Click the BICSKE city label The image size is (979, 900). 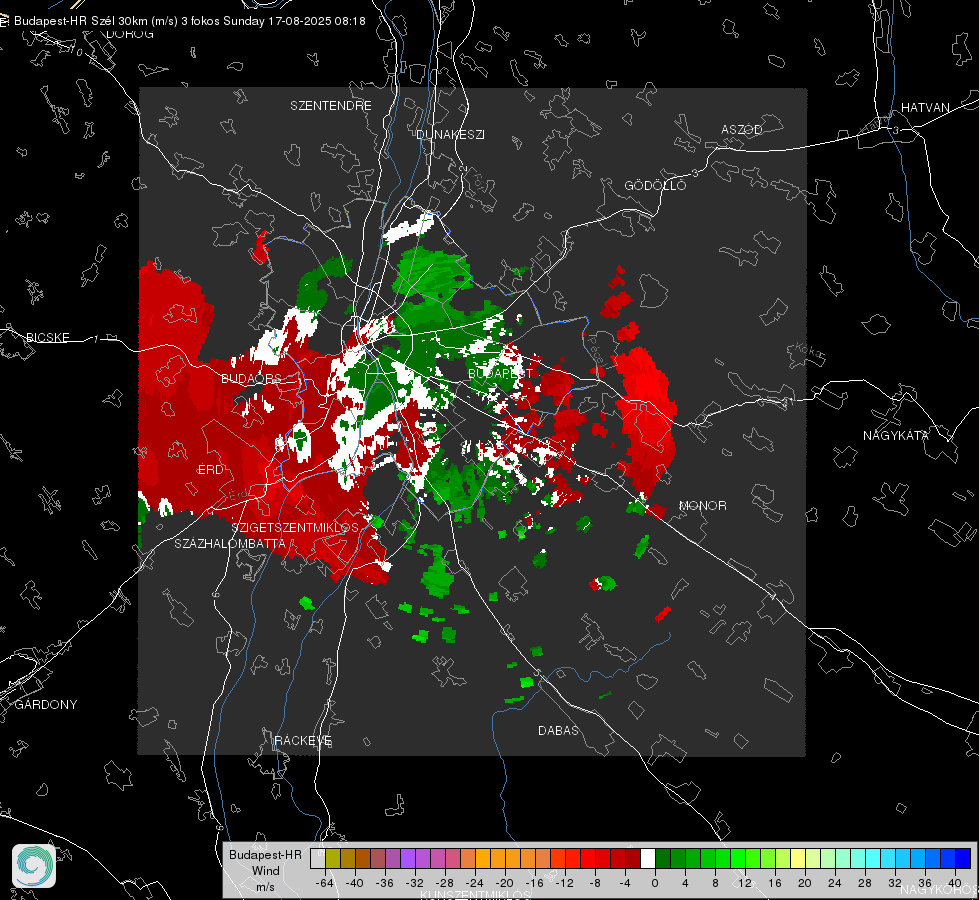[47, 337]
